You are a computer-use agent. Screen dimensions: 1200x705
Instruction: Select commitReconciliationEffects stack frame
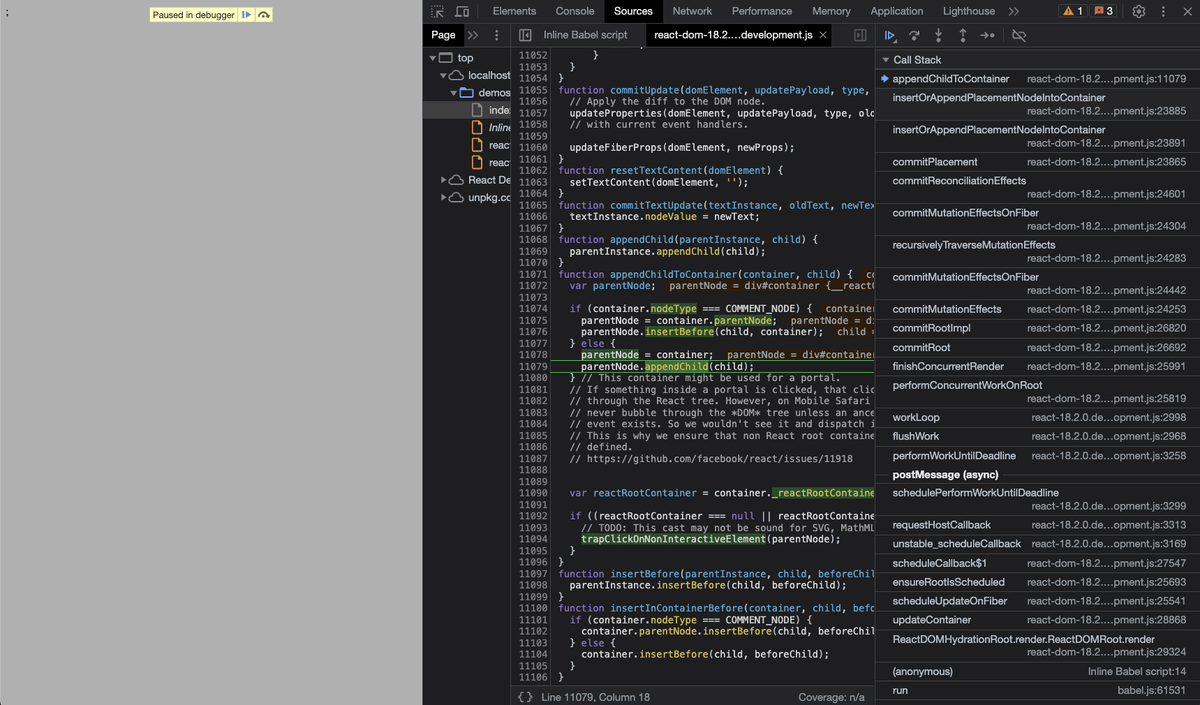click(x=1037, y=187)
